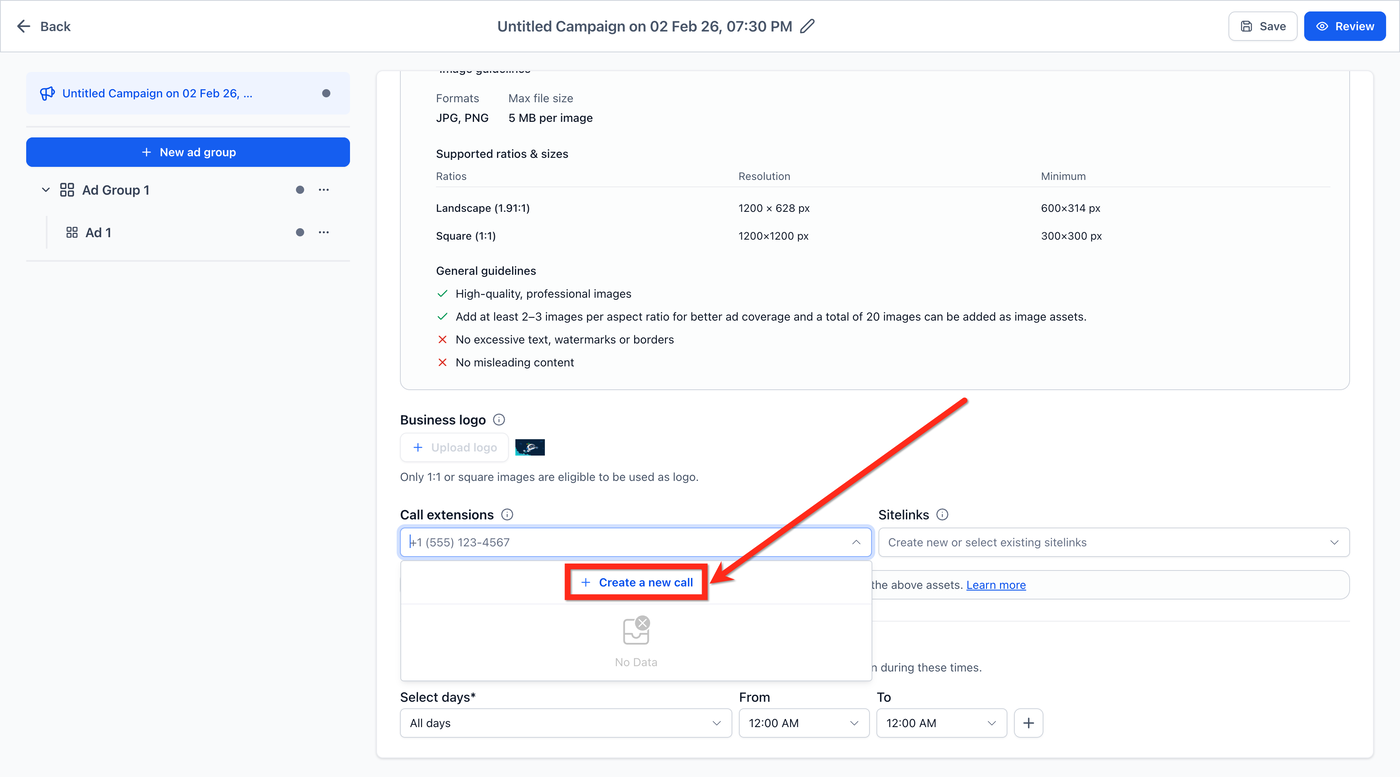Screen dimensions: 1400x777
Task: Click the New ad group button
Action: [x=188, y=152]
